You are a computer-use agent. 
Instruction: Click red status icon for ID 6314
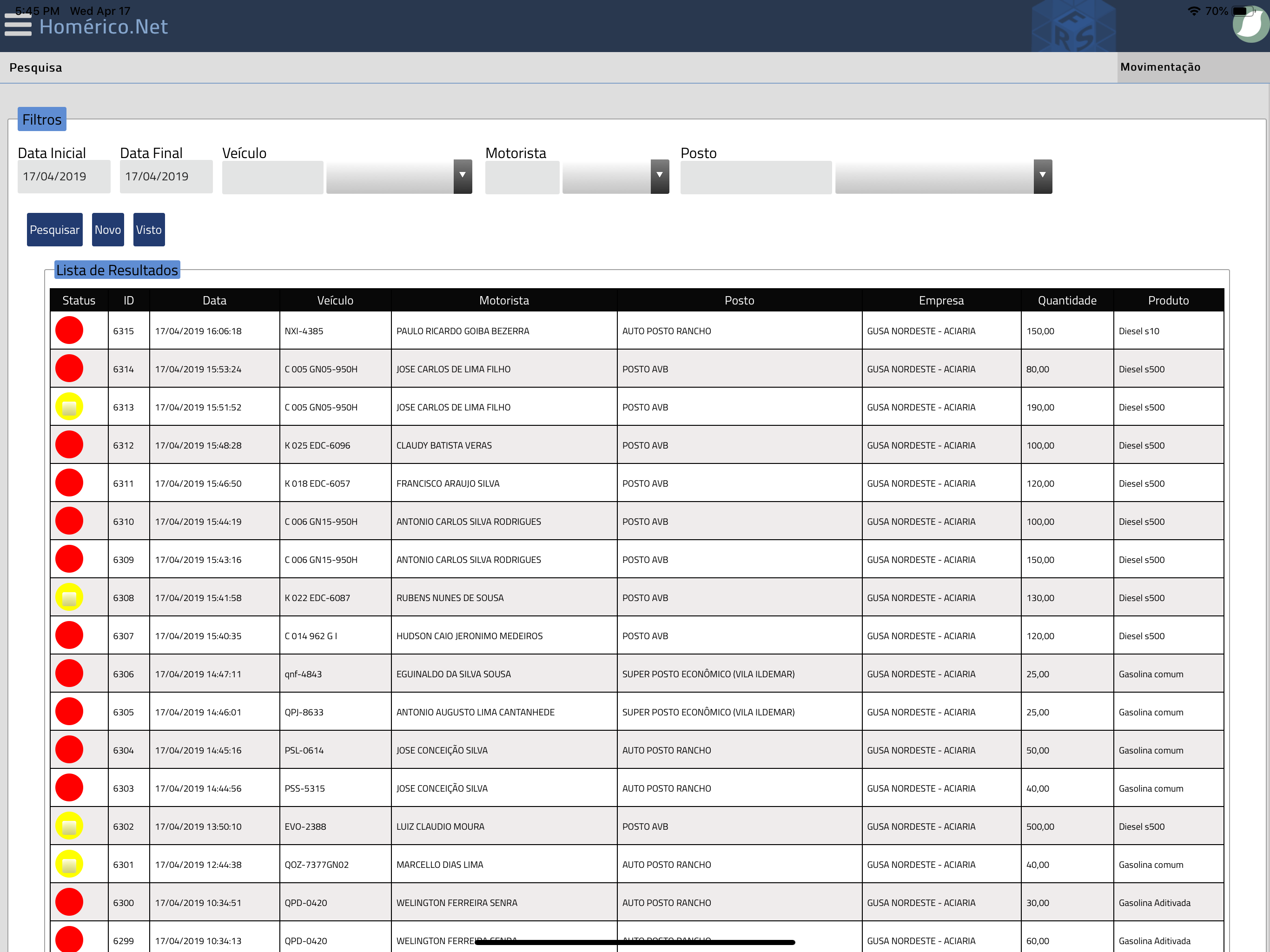69,369
